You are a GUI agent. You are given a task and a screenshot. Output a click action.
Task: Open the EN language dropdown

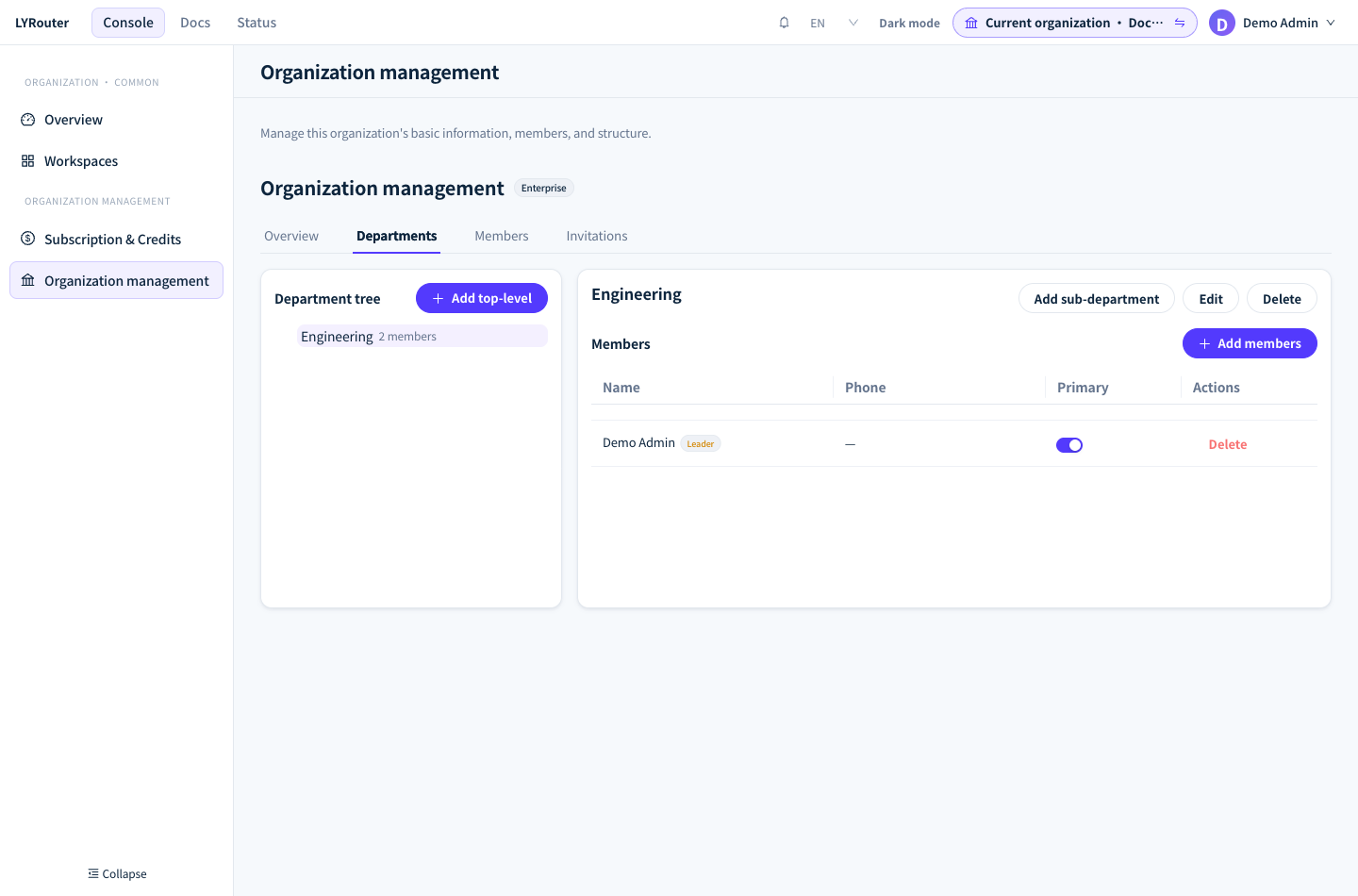(835, 23)
